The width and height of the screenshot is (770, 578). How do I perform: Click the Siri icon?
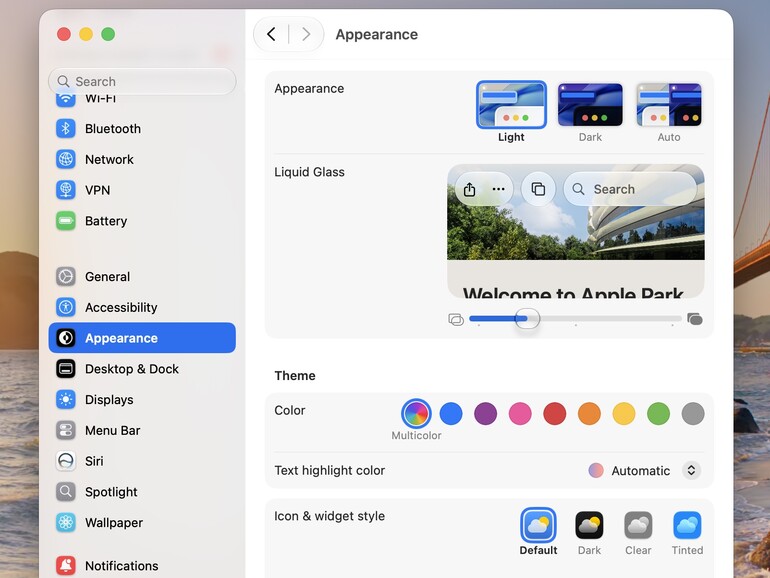point(65,461)
